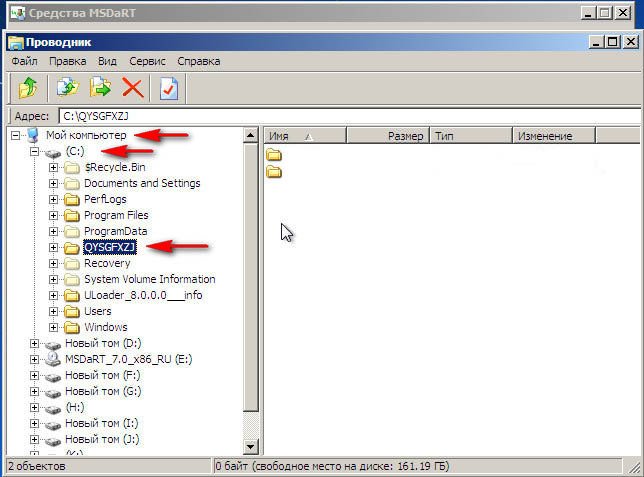644x477 pixels.
Task: Select the (H:) drive in the tree
Action: [75, 408]
